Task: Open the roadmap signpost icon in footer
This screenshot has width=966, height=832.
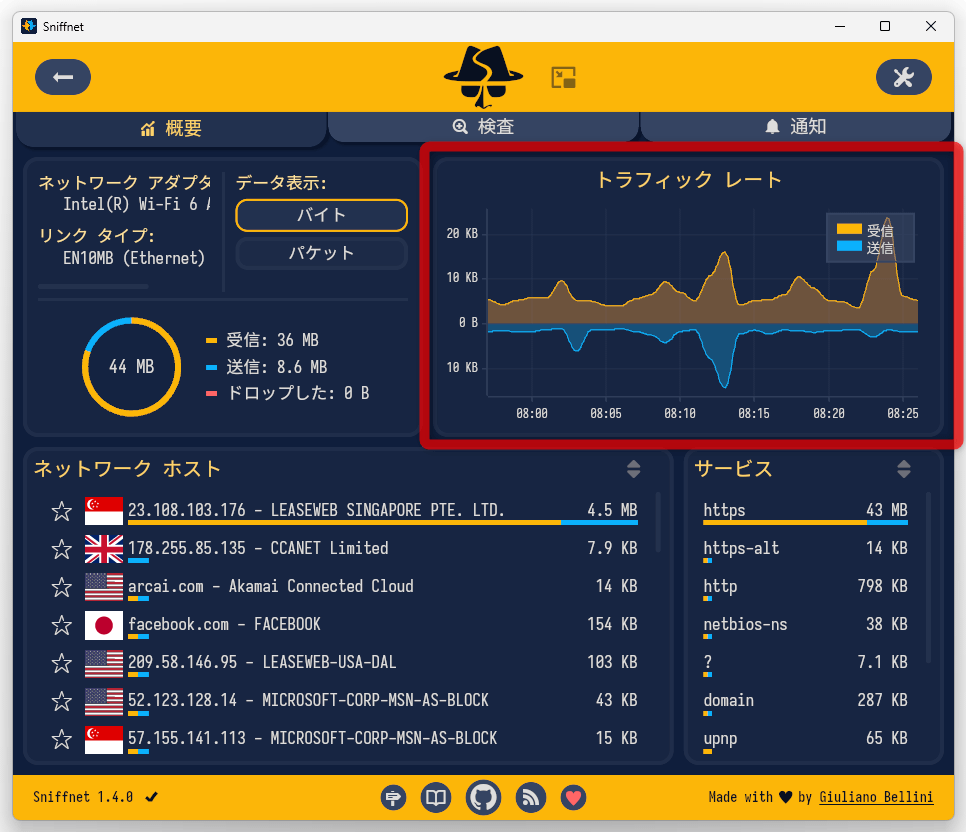Action: click(x=393, y=797)
